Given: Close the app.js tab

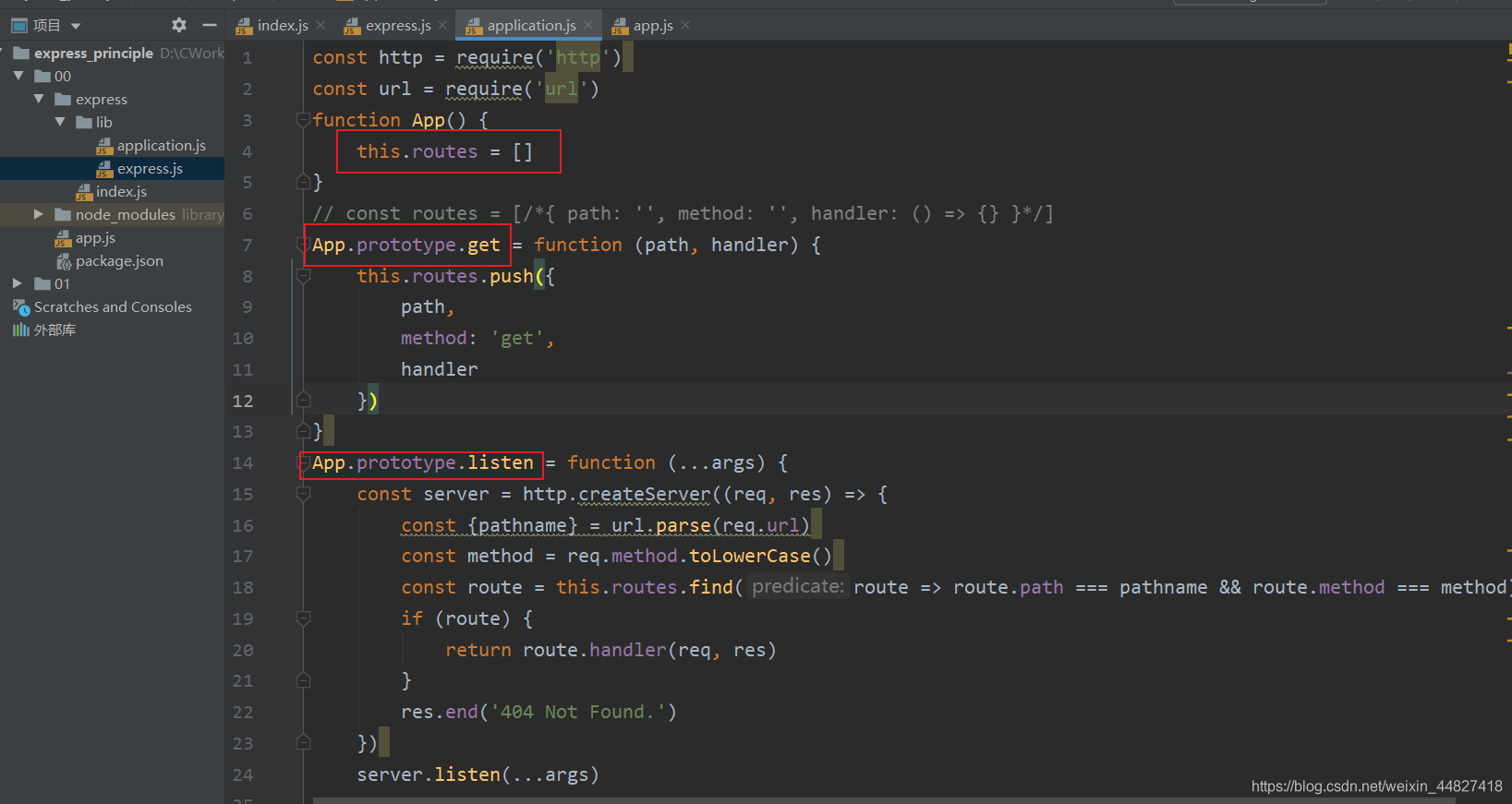Looking at the screenshot, I should pos(685,25).
